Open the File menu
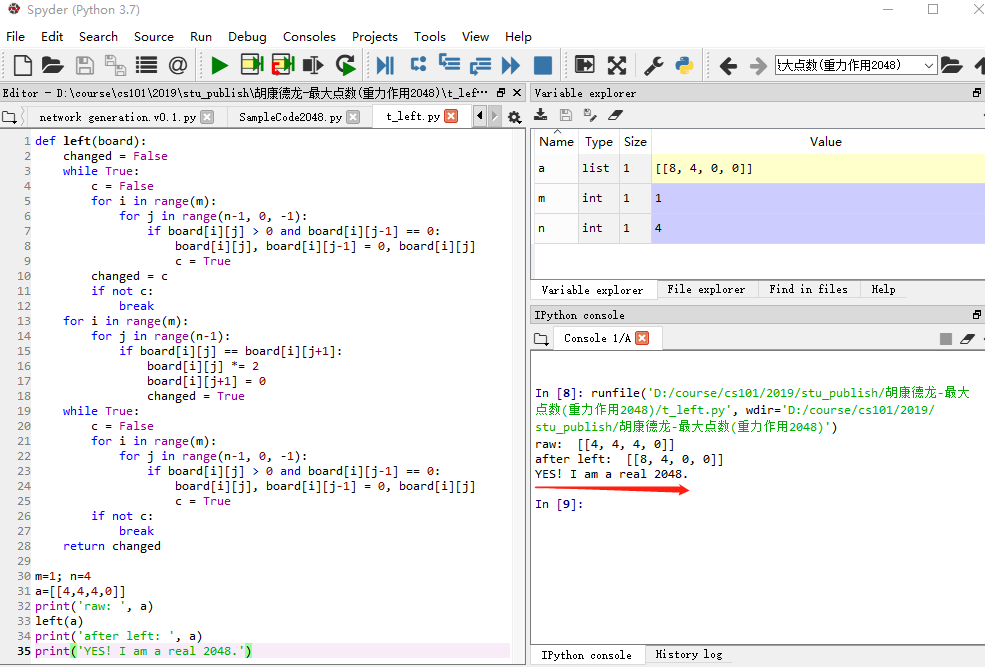 [15, 36]
